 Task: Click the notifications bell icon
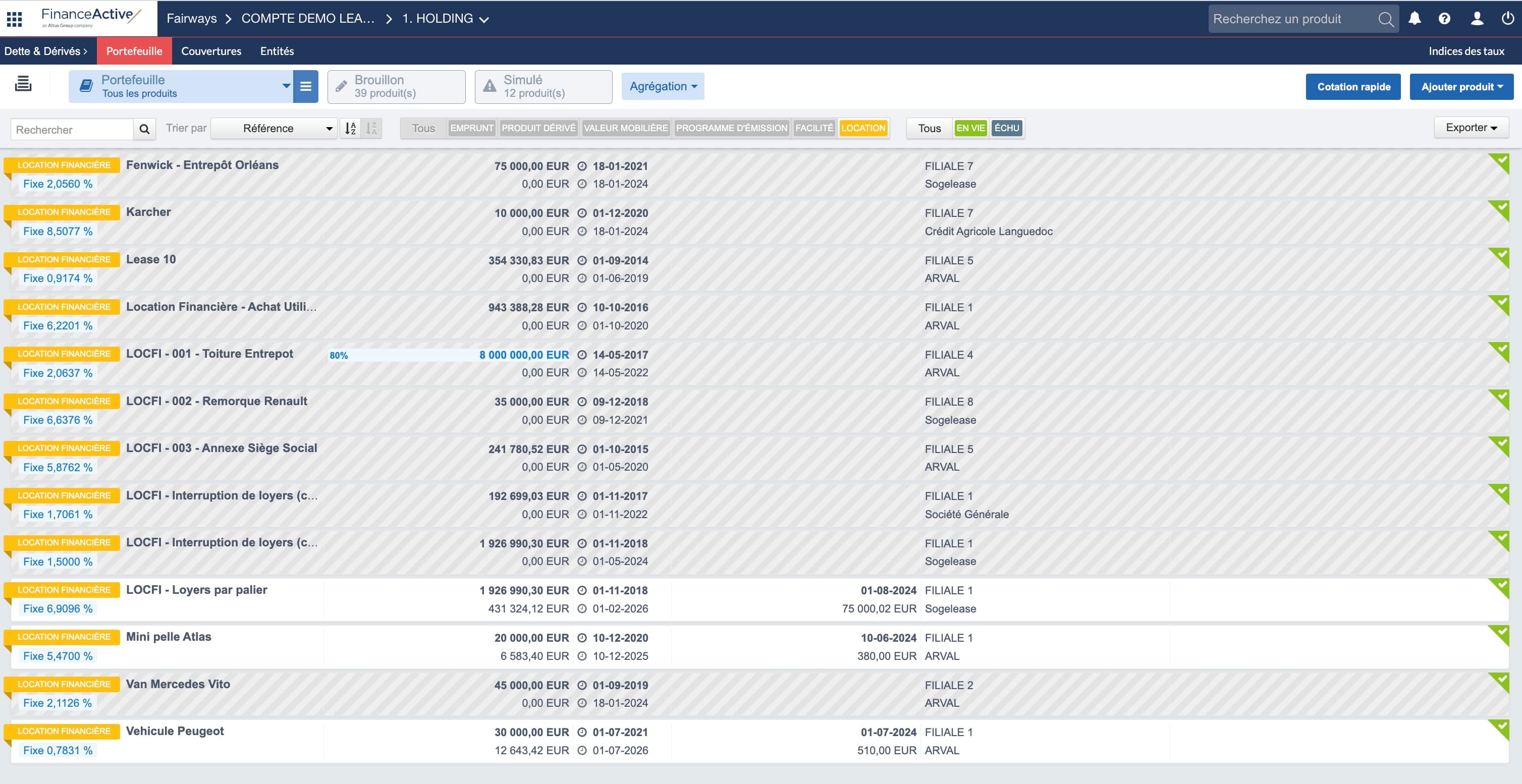pyautogui.click(x=1415, y=19)
